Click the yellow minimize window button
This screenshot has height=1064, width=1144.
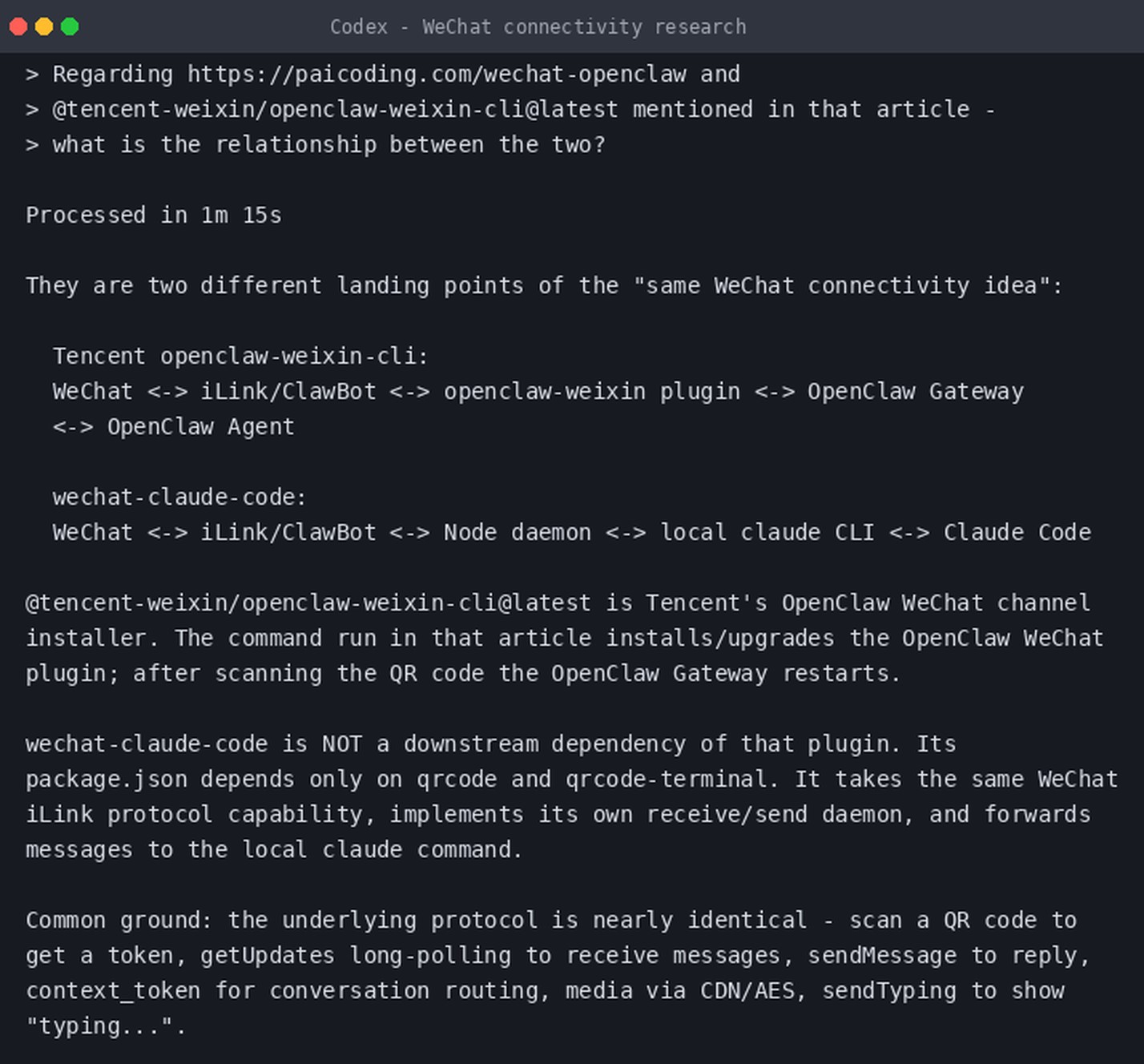pyautogui.click(x=44, y=26)
